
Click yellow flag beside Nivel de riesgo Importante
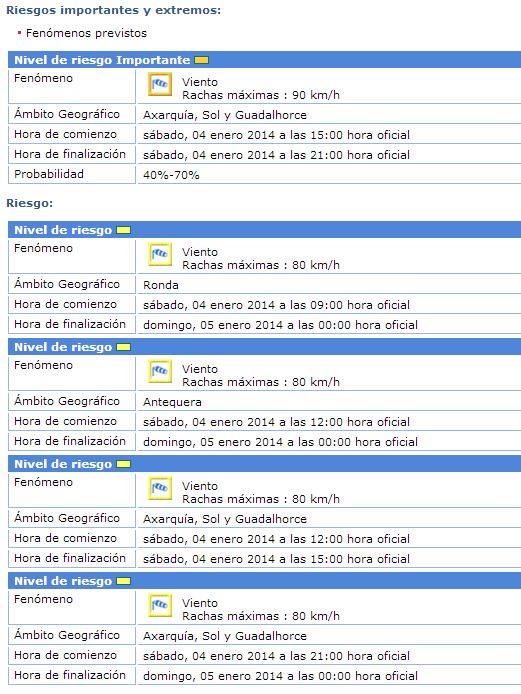coord(201,60)
